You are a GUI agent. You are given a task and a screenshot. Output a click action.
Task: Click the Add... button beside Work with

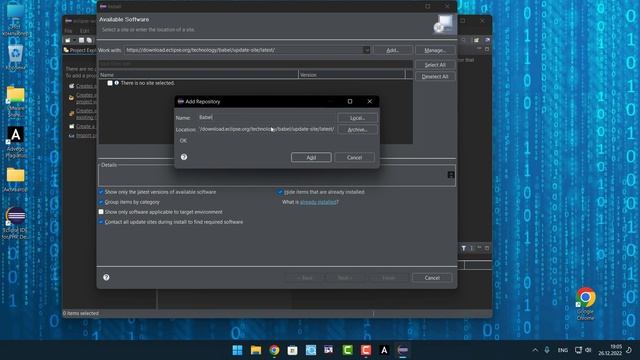point(393,50)
